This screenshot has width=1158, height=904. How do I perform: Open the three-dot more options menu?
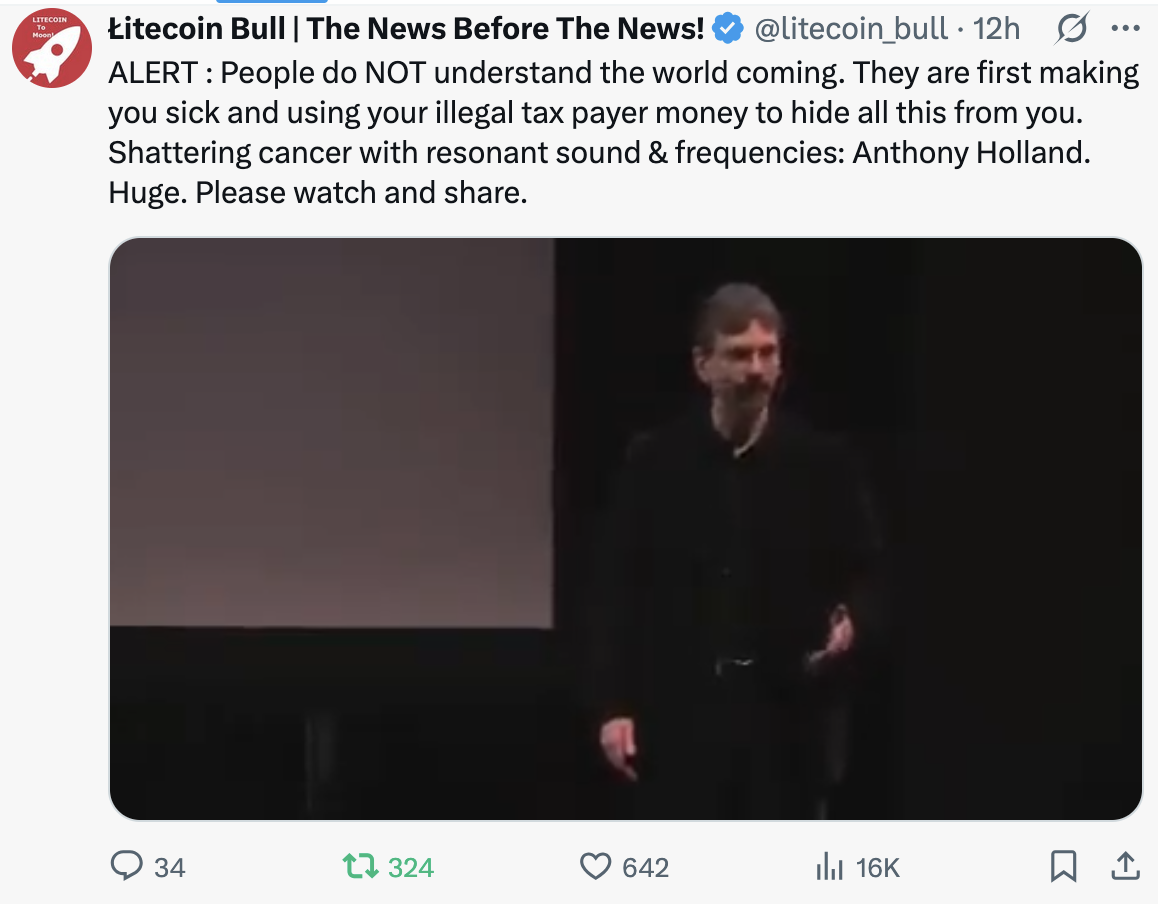click(1125, 28)
